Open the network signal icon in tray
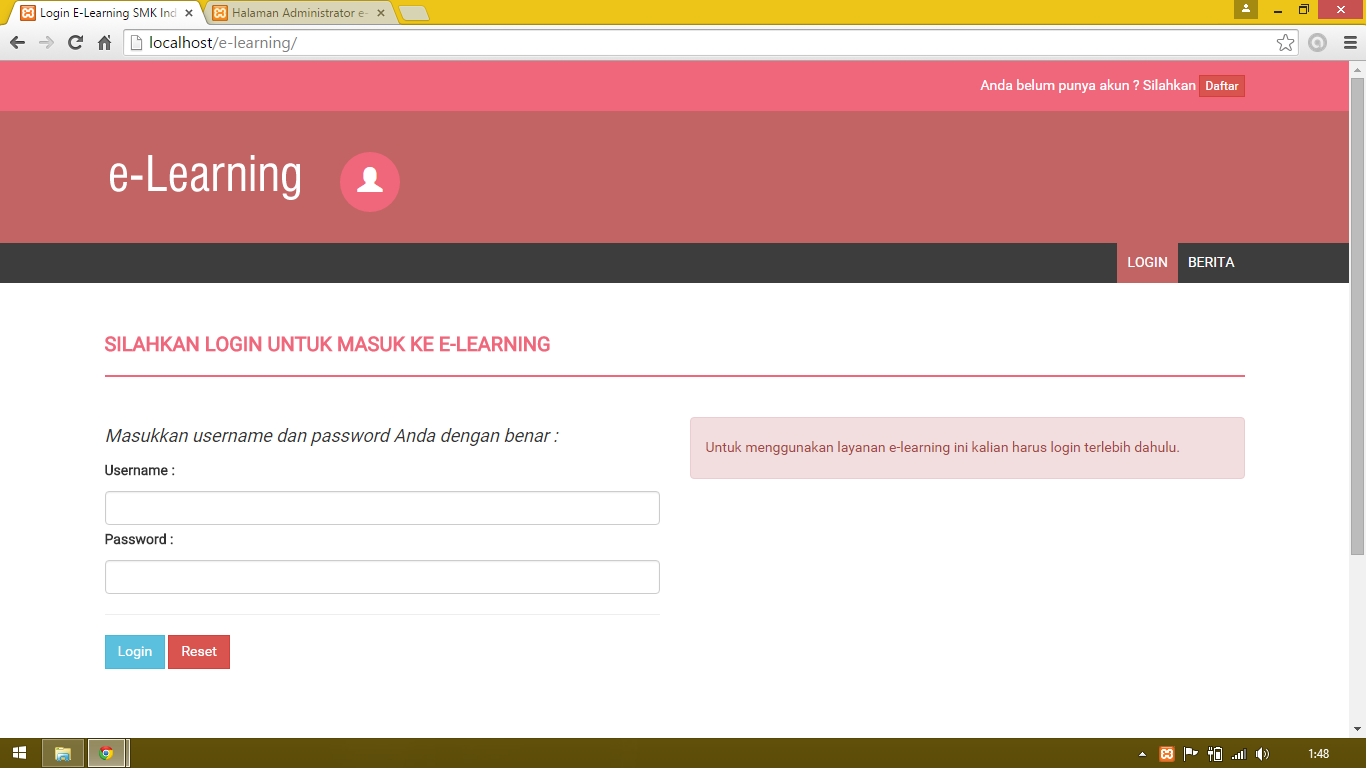The width and height of the screenshot is (1366, 768). [1239, 754]
